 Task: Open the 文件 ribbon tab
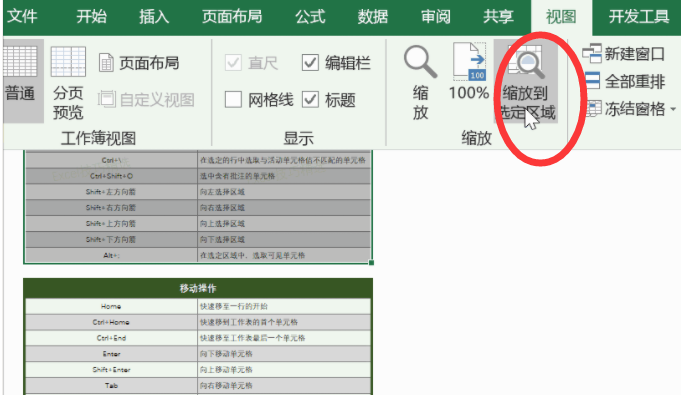coord(22,17)
